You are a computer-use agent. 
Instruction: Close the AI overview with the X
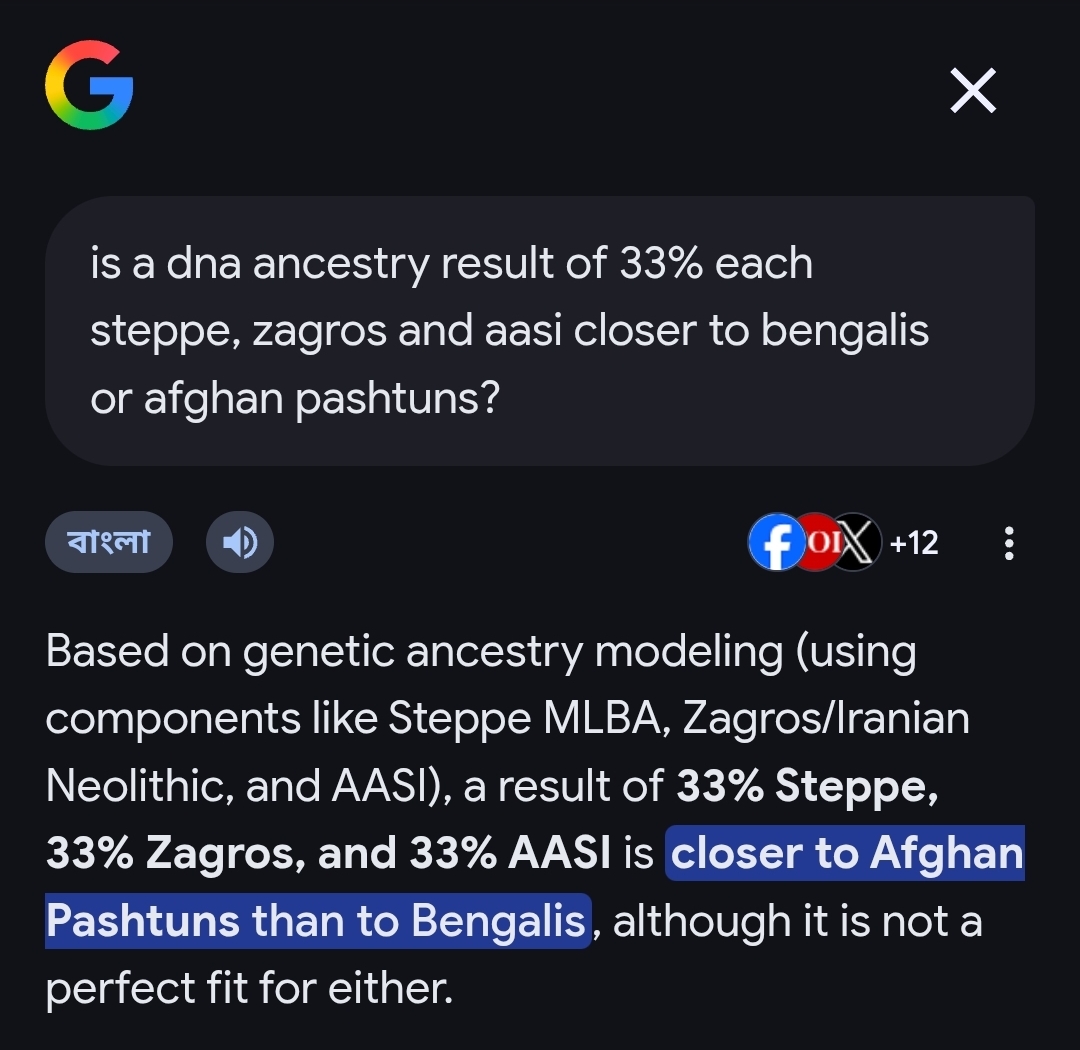(971, 90)
